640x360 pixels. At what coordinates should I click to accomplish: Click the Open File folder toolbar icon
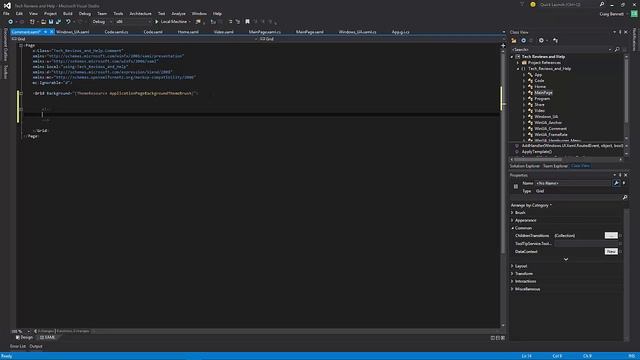[x=43, y=22]
